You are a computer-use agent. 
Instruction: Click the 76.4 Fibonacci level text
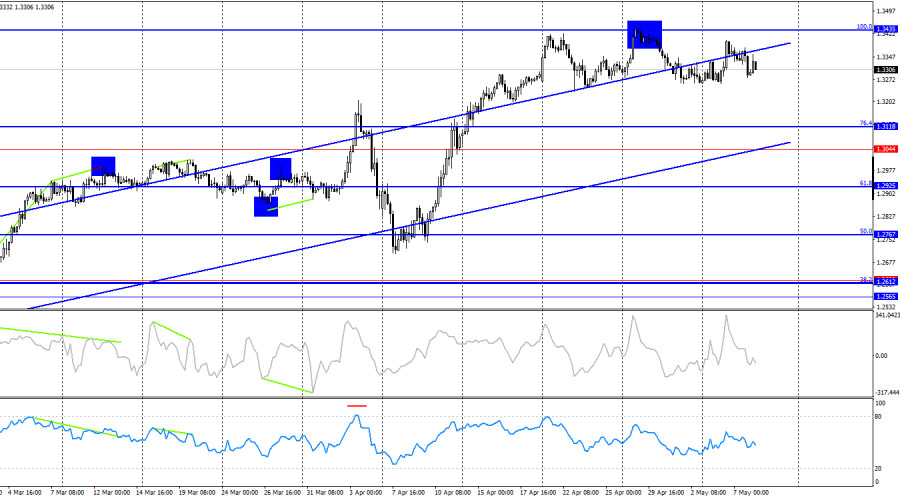coord(866,123)
